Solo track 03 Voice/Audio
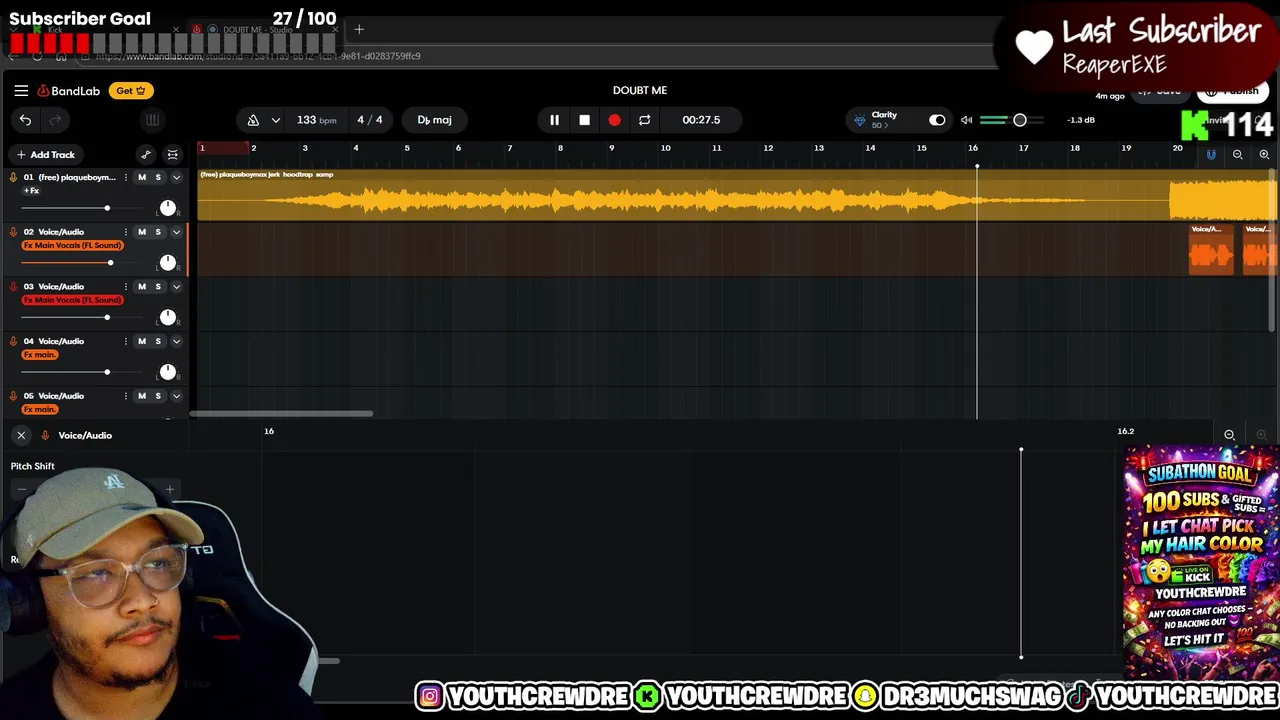Viewport: 1280px width, 720px height. (157, 287)
